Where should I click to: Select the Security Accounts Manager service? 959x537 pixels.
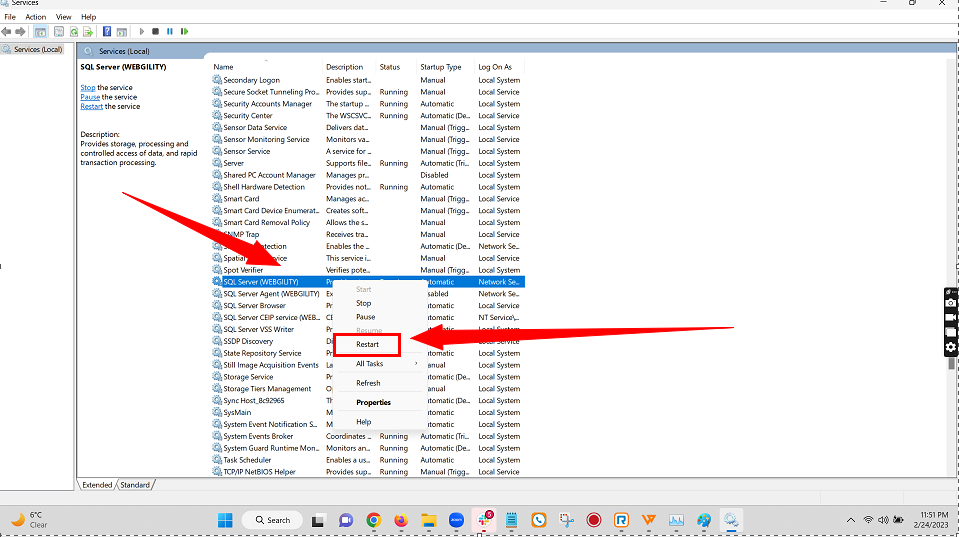pyautogui.click(x=368, y=104)
